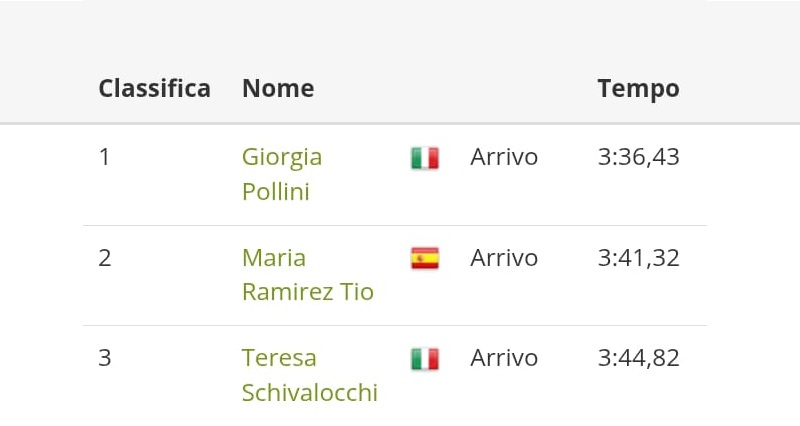Screen dimensions: 800x426
Task: Click Arrivo status in Giorgia Pollini row
Action: tap(504, 157)
